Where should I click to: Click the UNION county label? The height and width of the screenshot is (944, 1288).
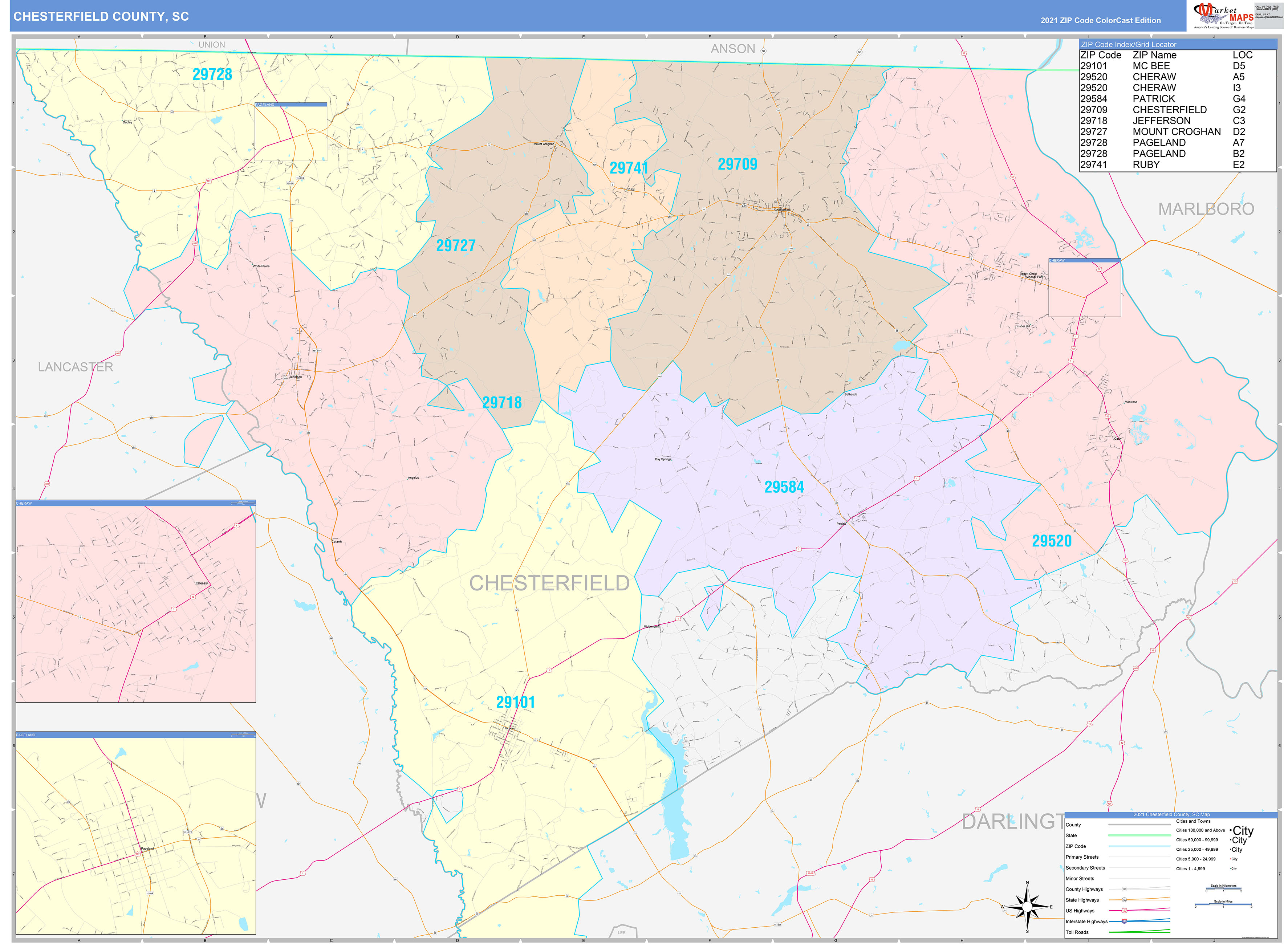211,45
